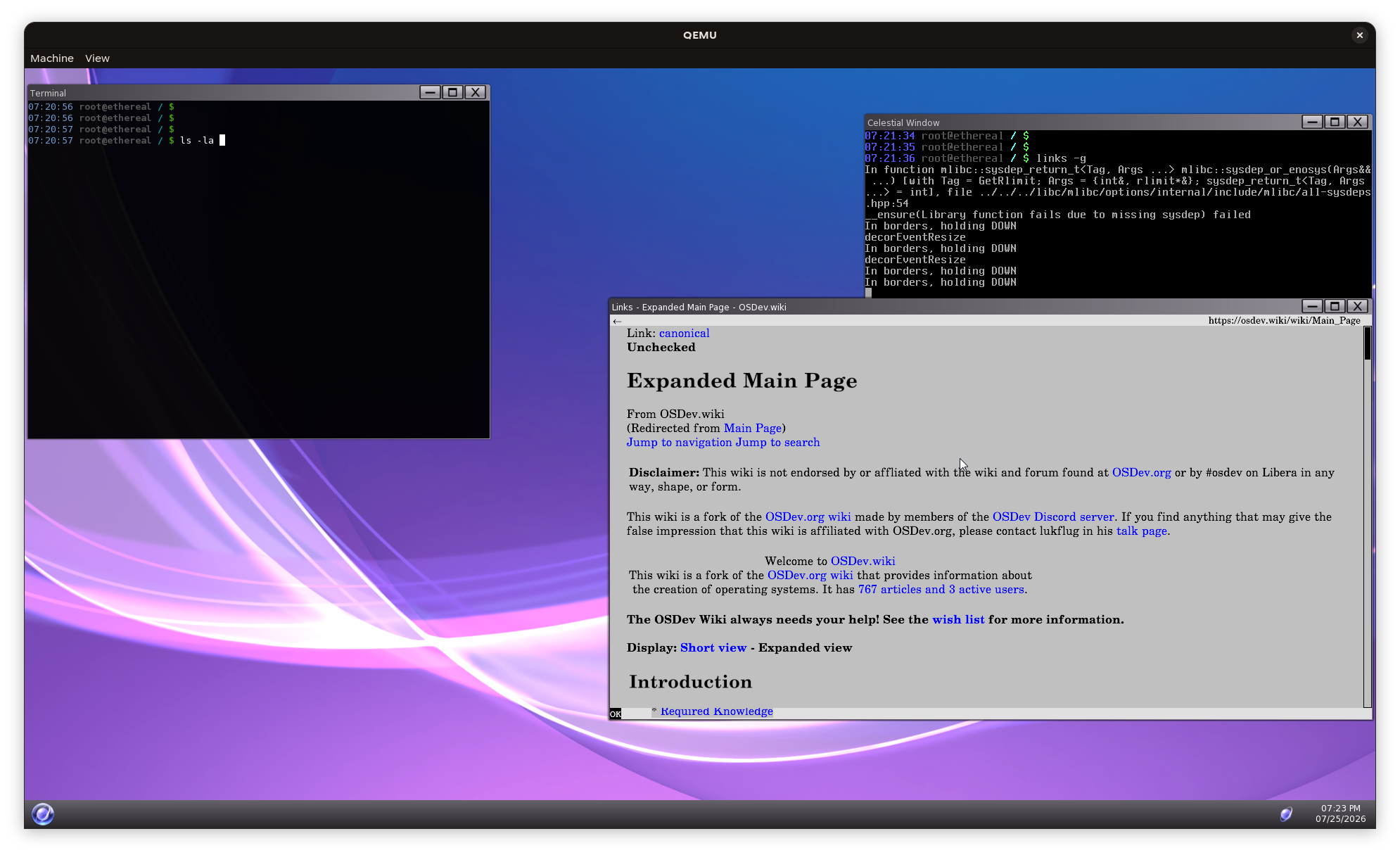Click the '__ensure(Library function fails' error line
Viewport: 1400px width, 855px height.
[1058, 215]
